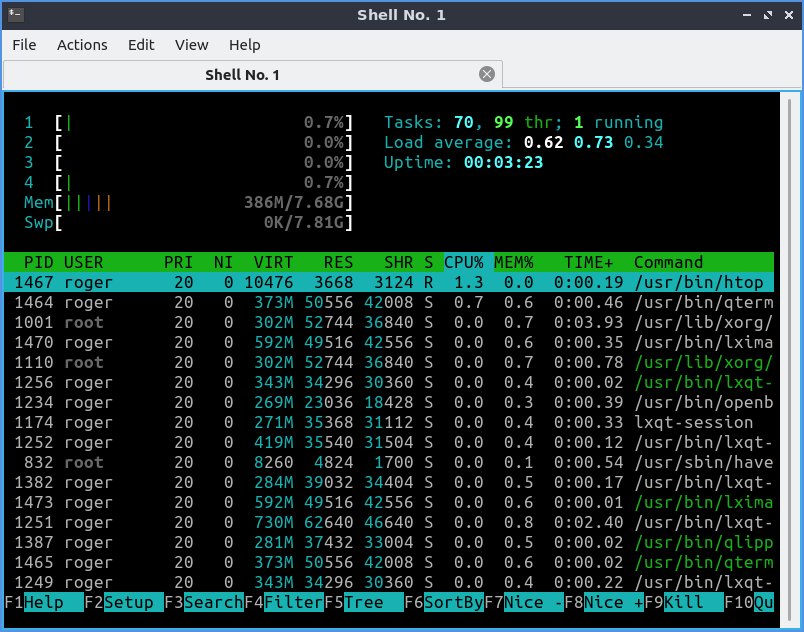804x632 pixels.
Task: Open the File menu
Action: point(24,45)
